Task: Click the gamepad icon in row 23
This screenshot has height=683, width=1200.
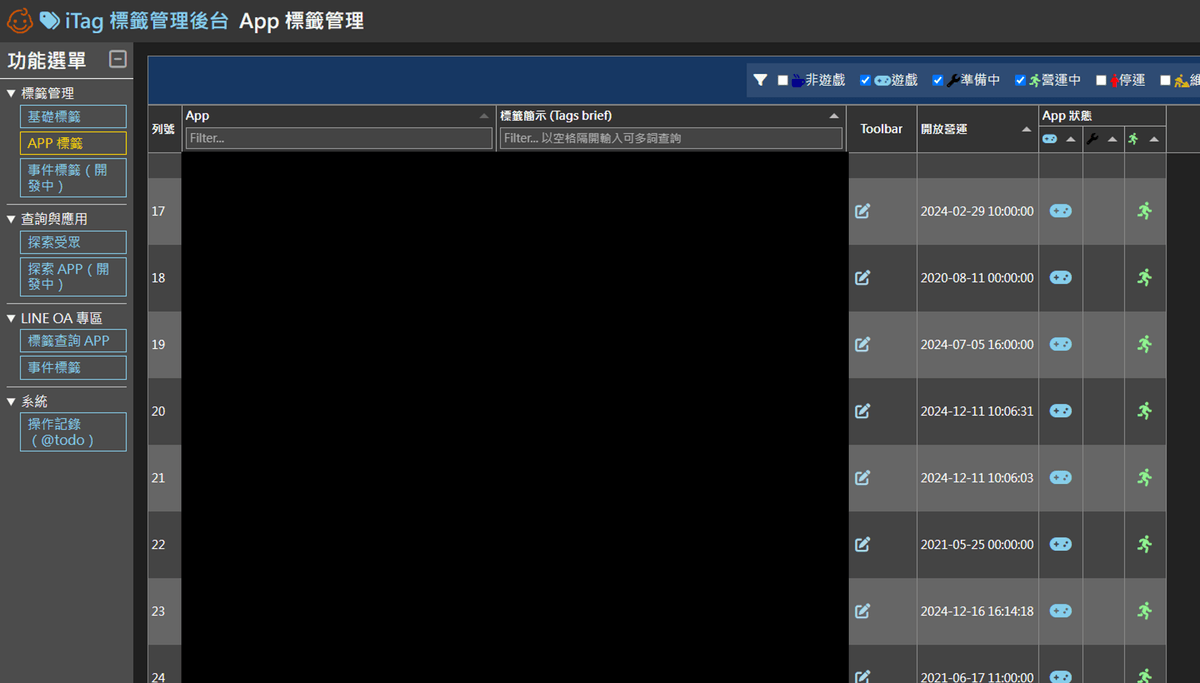Action: 1060,611
